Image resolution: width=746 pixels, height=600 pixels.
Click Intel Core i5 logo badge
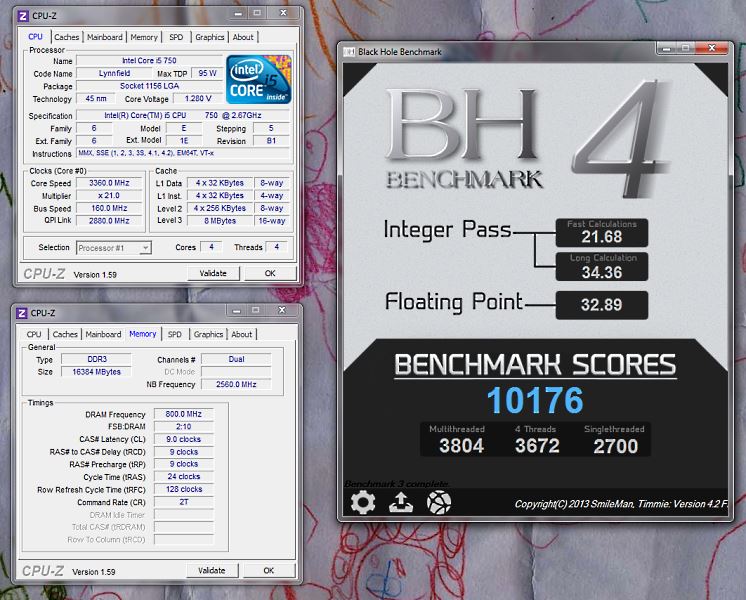pos(258,79)
